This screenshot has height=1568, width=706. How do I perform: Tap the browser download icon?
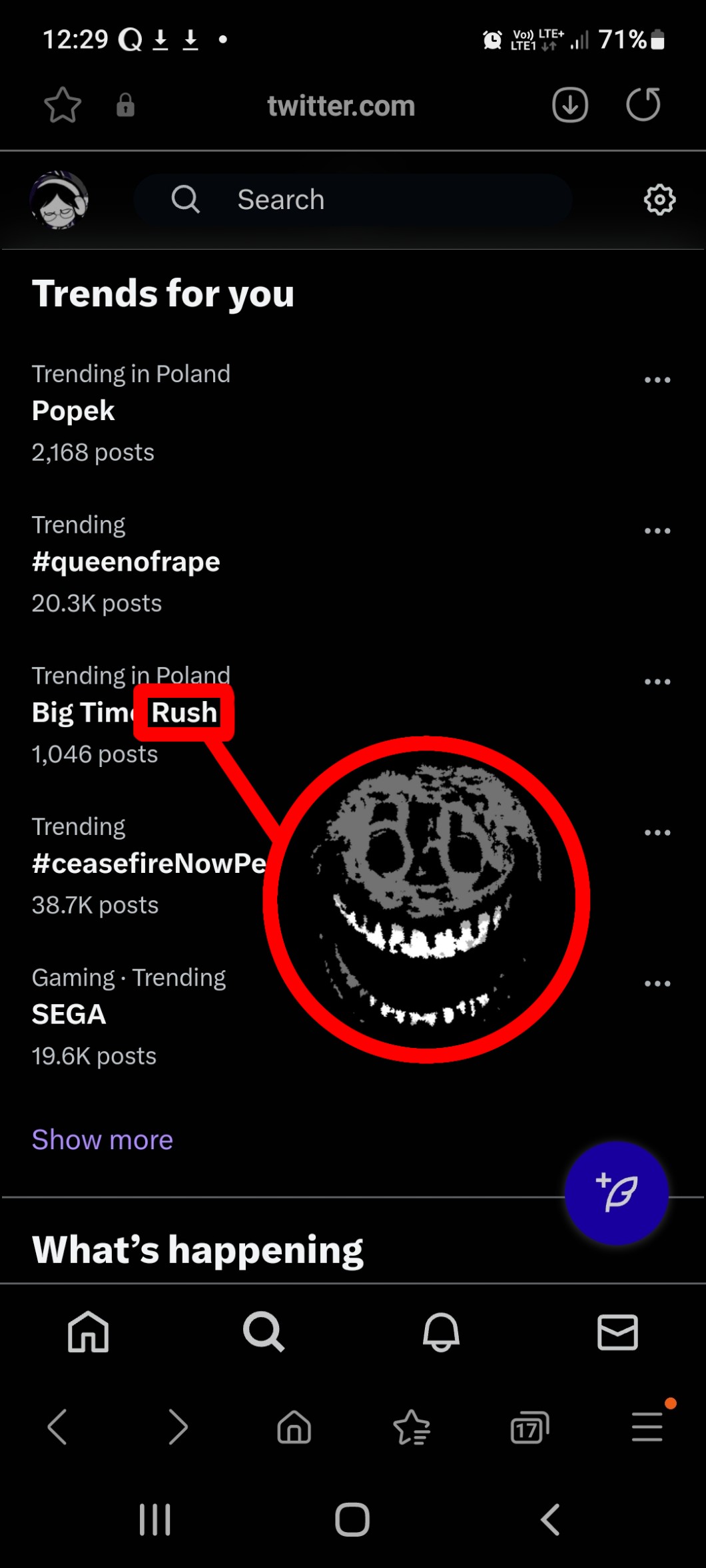pyautogui.click(x=570, y=105)
